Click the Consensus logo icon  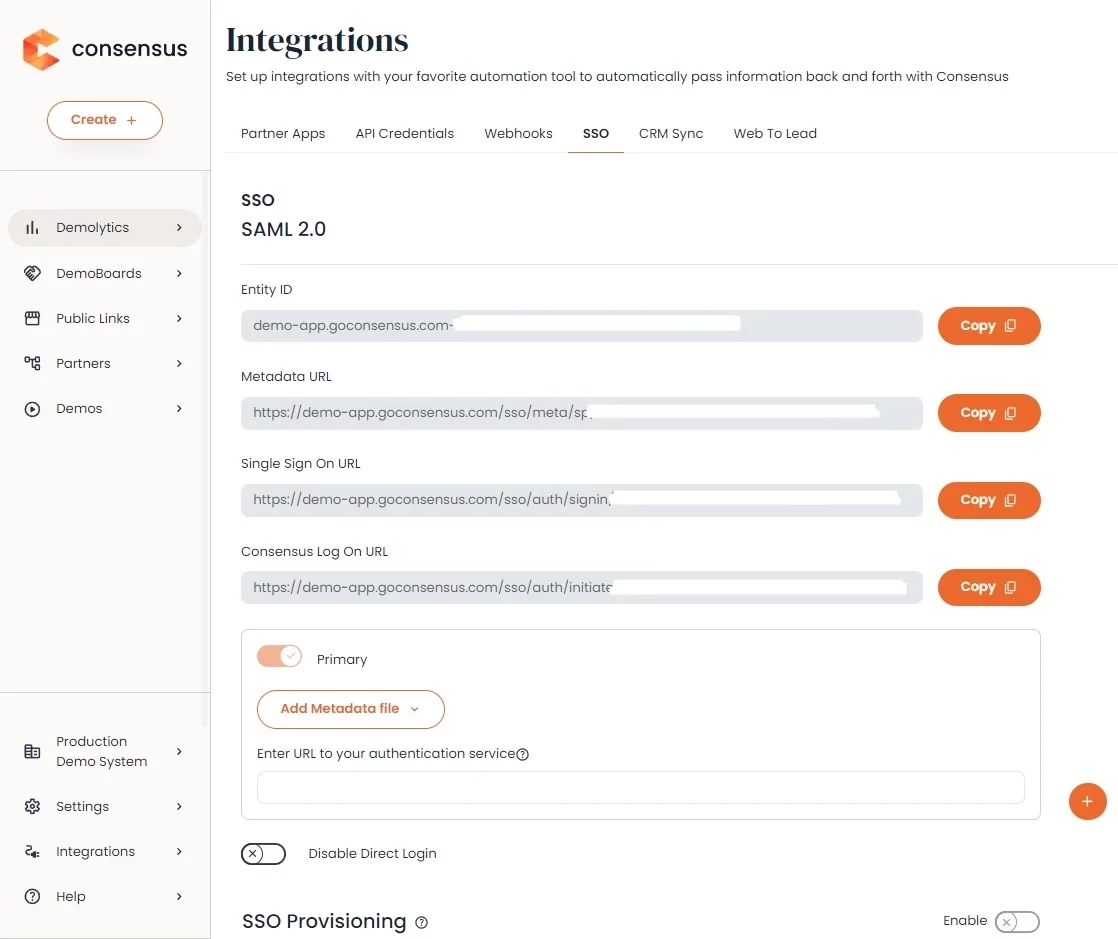(x=41, y=49)
